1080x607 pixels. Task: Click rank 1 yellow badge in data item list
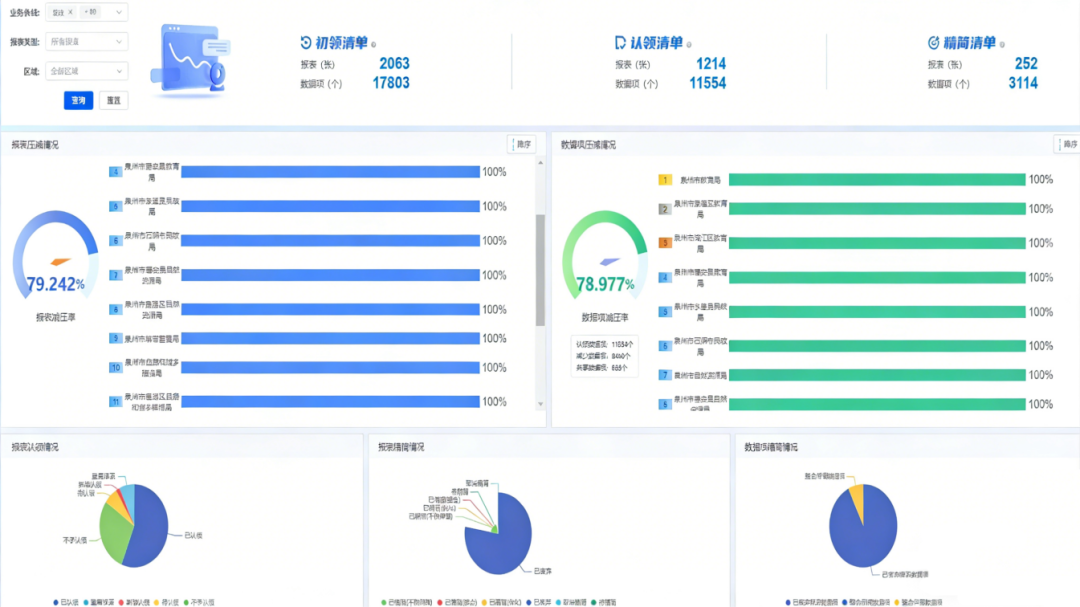[664, 180]
